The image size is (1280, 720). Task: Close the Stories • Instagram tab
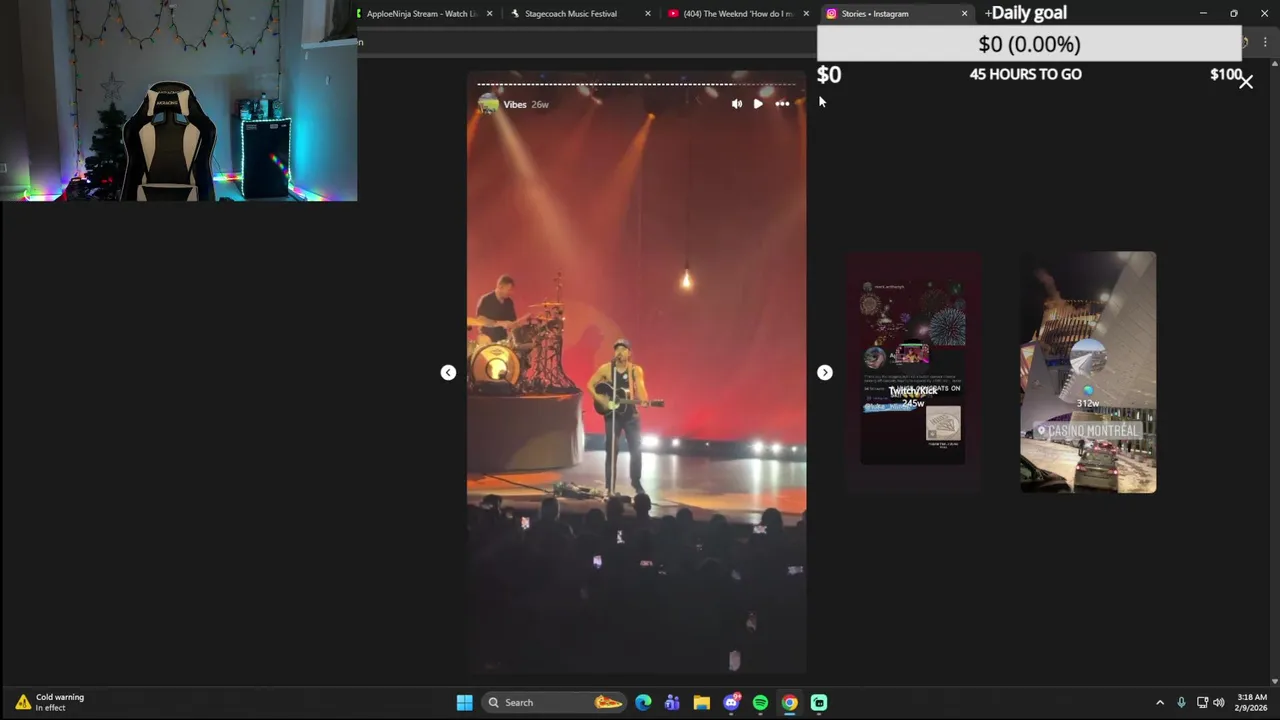tap(964, 14)
